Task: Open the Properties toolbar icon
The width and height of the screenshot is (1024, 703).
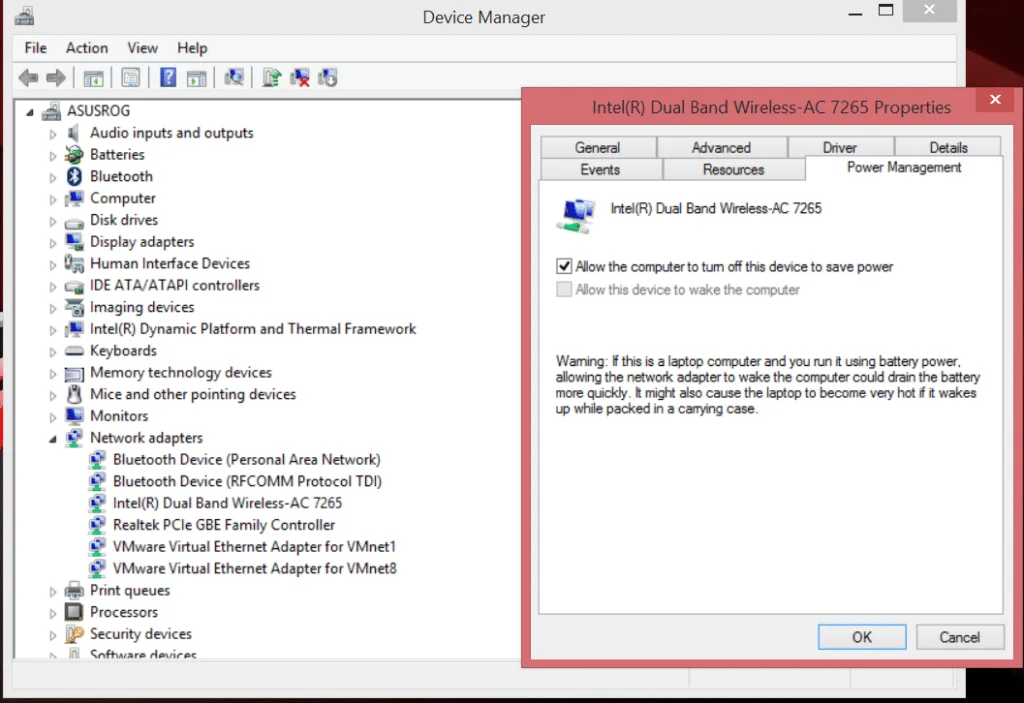Action: [x=131, y=77]
